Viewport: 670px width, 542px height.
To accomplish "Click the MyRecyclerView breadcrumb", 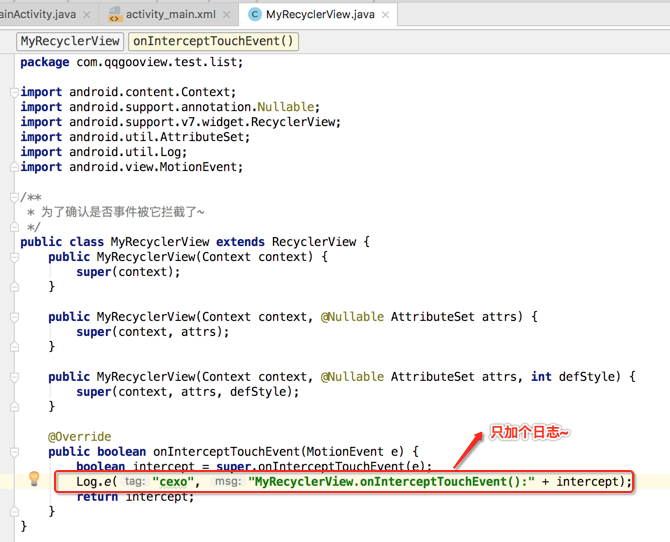I will tap(70, 41).
